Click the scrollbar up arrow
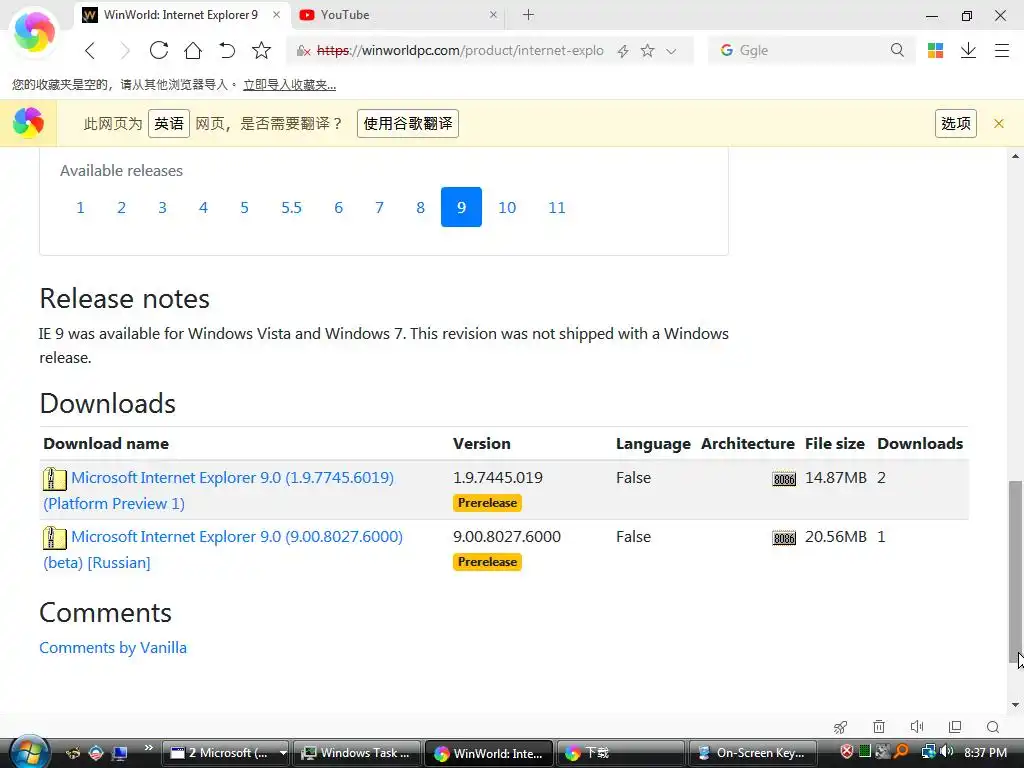1024x768 pixels. (1015, 156)
